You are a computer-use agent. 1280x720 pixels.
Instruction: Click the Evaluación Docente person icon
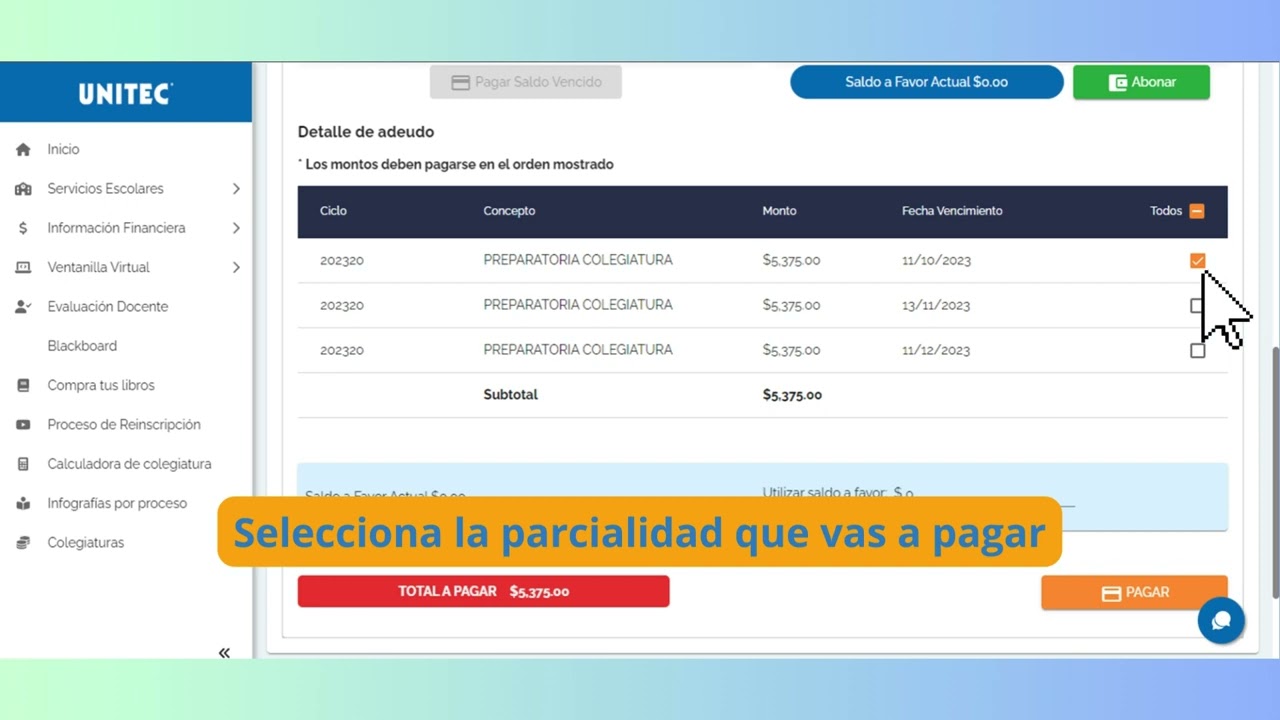[23, 307]
